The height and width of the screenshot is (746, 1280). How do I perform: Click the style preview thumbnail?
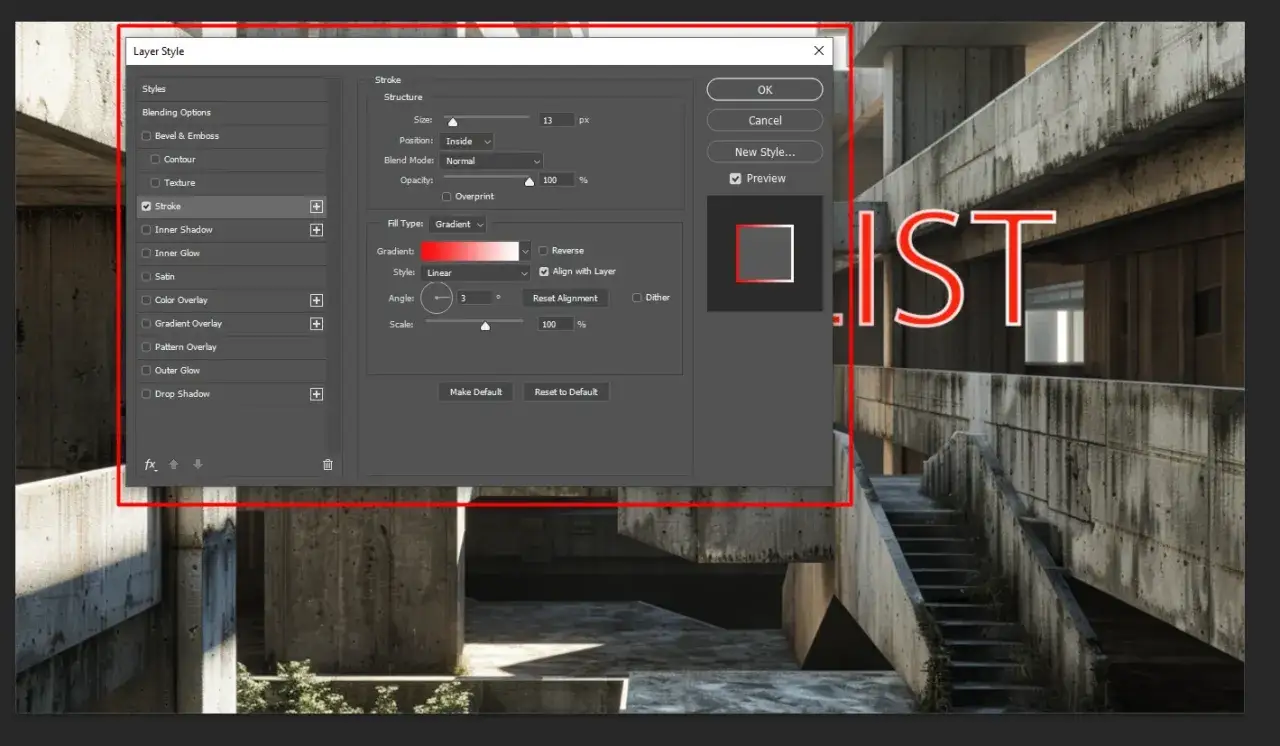tap(765, 253)
